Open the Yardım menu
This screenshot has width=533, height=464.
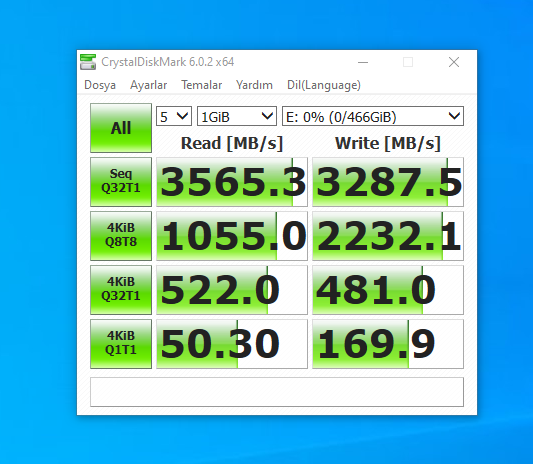click(254, 85)
